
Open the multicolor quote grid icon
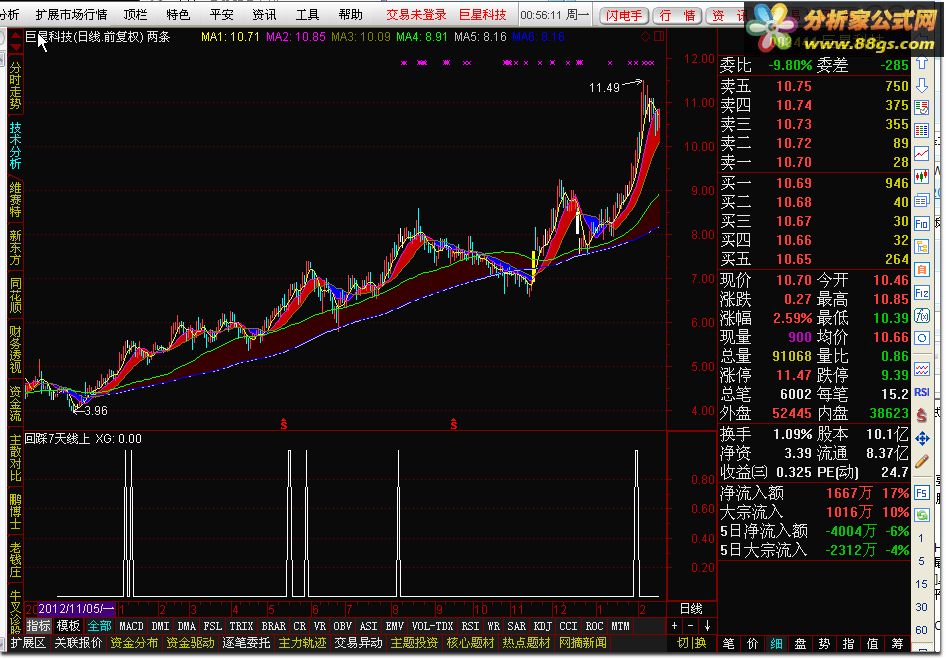921,131
